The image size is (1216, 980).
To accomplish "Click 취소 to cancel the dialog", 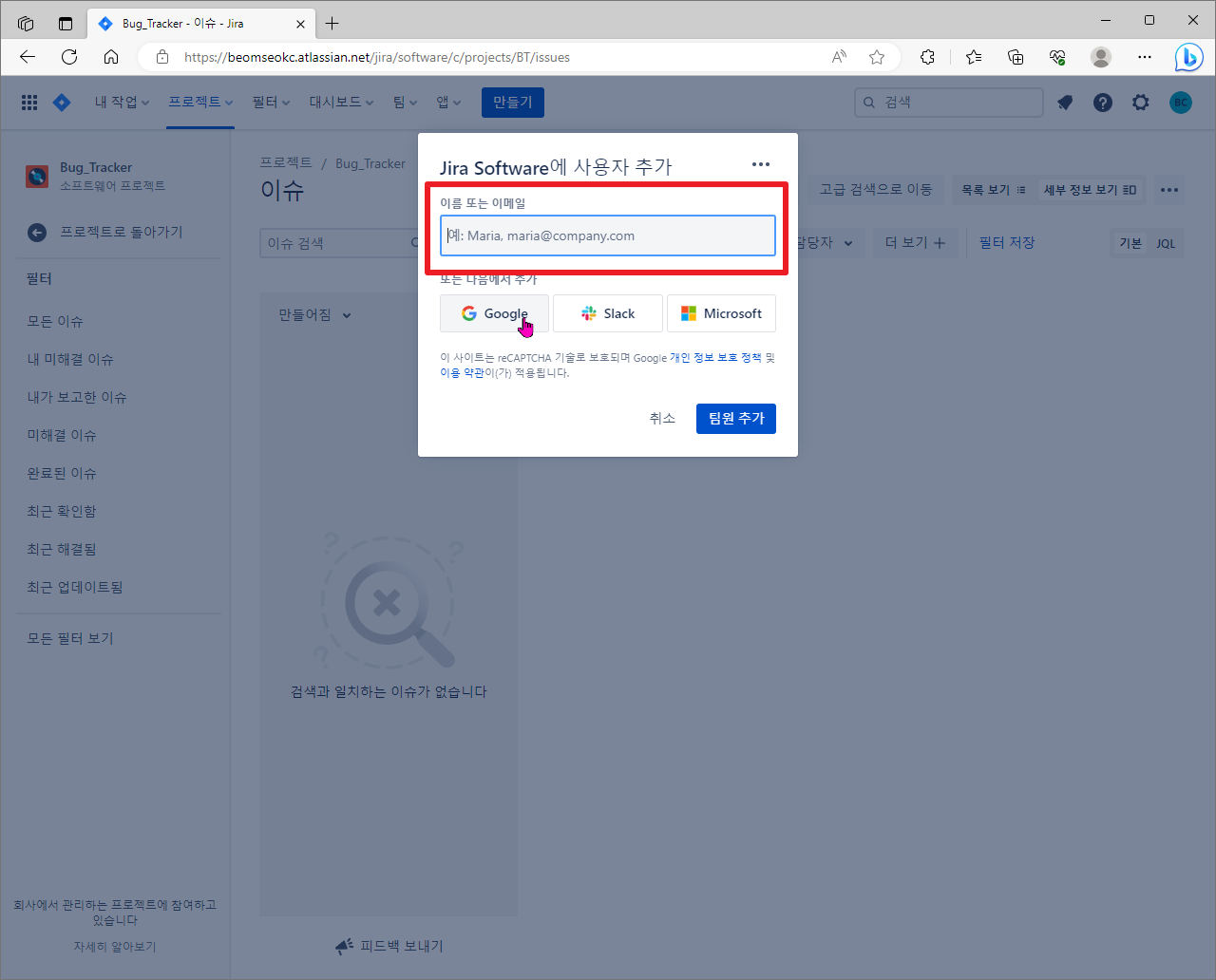I will 662,419.
